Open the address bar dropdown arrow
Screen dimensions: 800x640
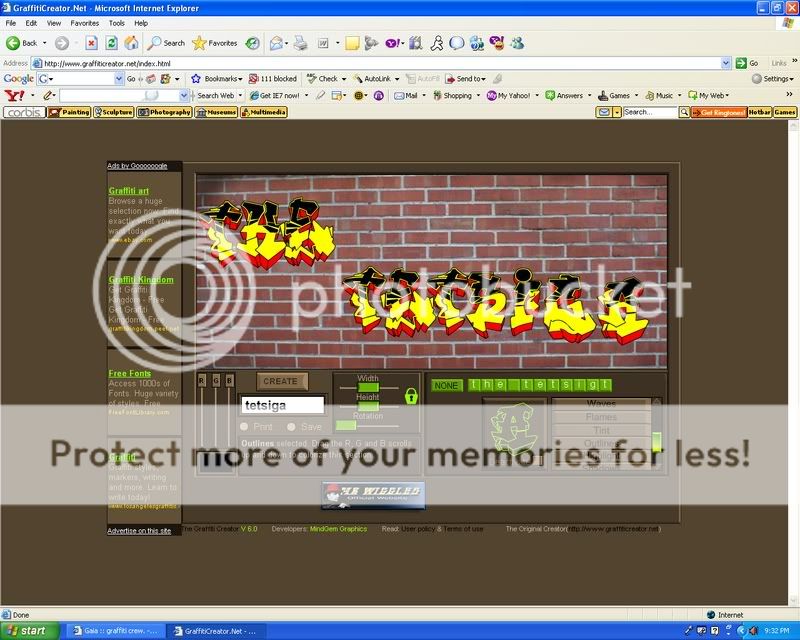[x=726, y=62]
